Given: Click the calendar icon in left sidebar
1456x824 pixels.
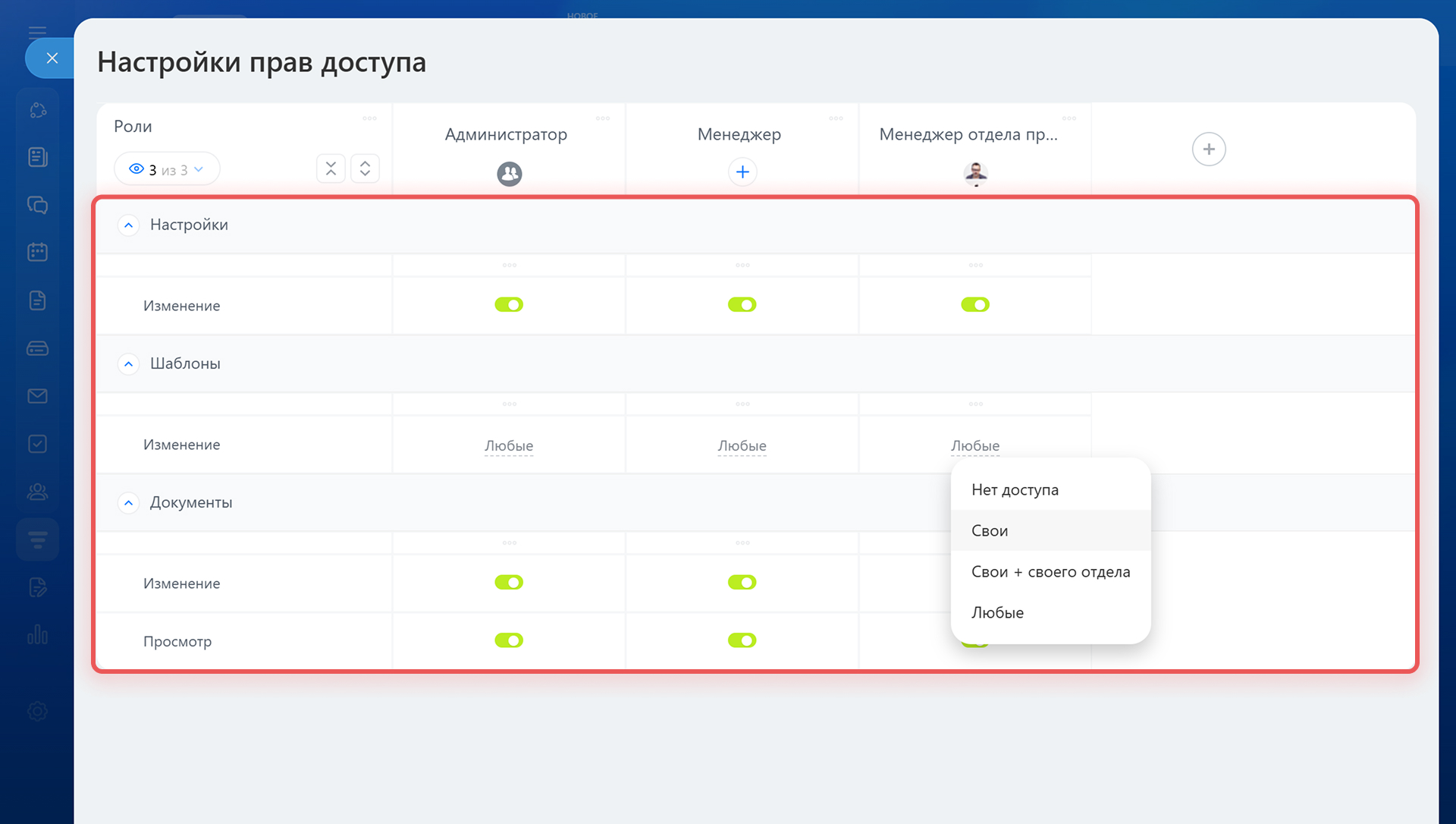Looking at the screenshot, I should [37, 252].
